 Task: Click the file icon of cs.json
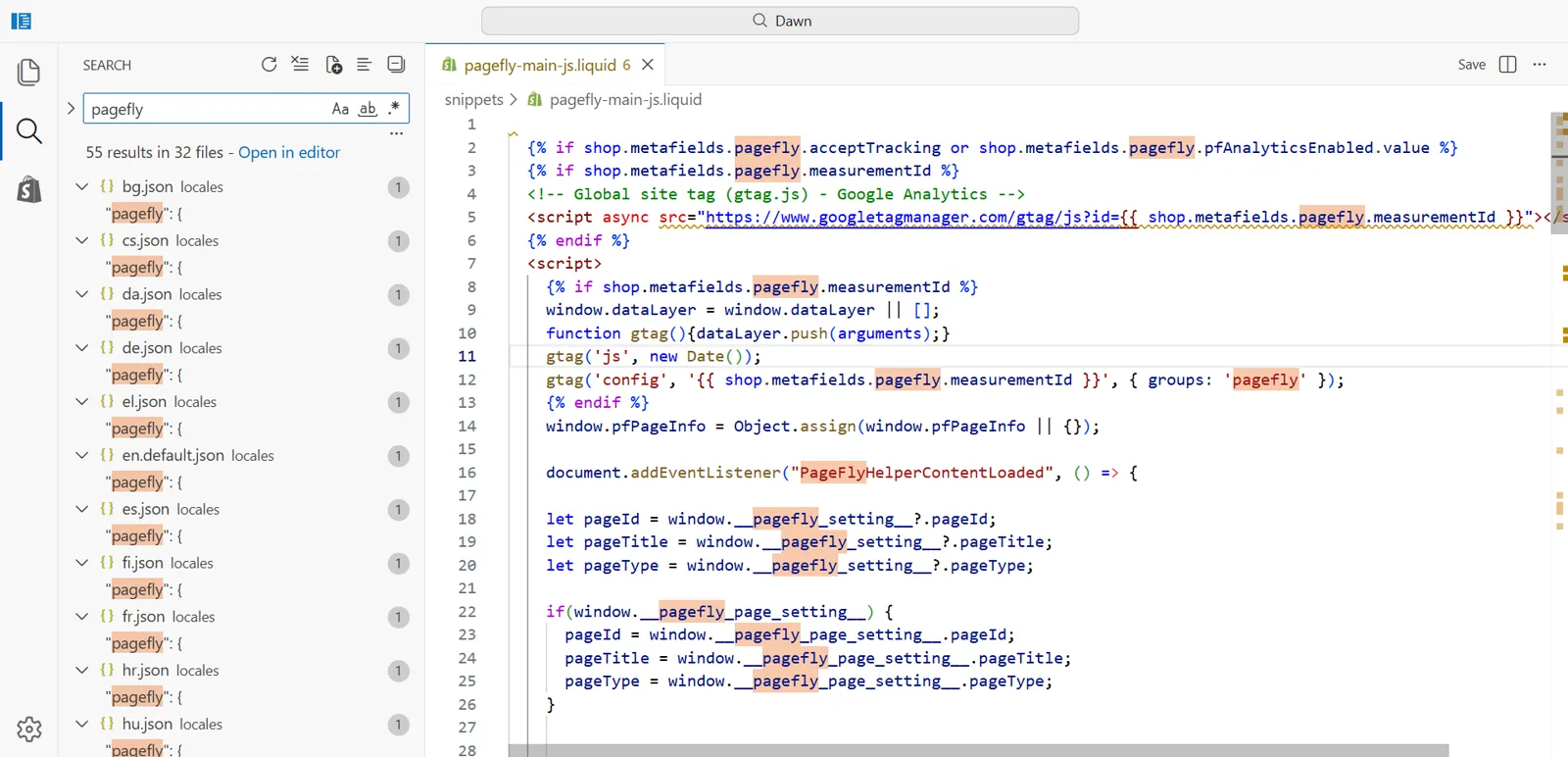click(107, 240)
